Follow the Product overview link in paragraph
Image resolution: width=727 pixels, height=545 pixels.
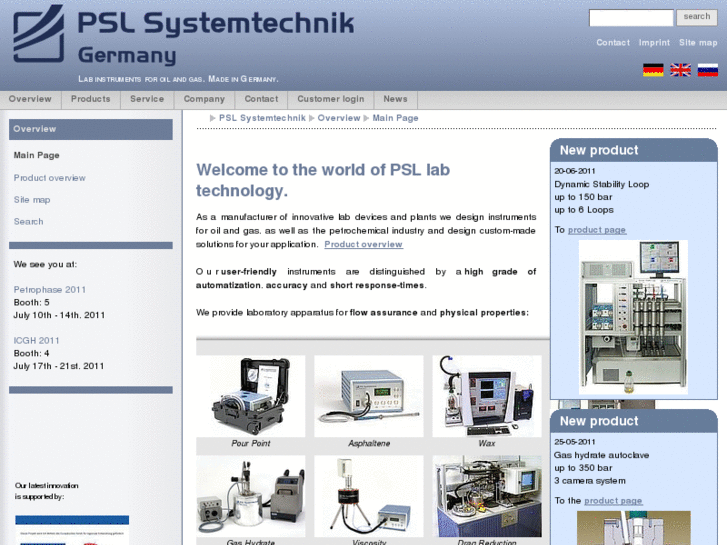click(x=364, y=244)
